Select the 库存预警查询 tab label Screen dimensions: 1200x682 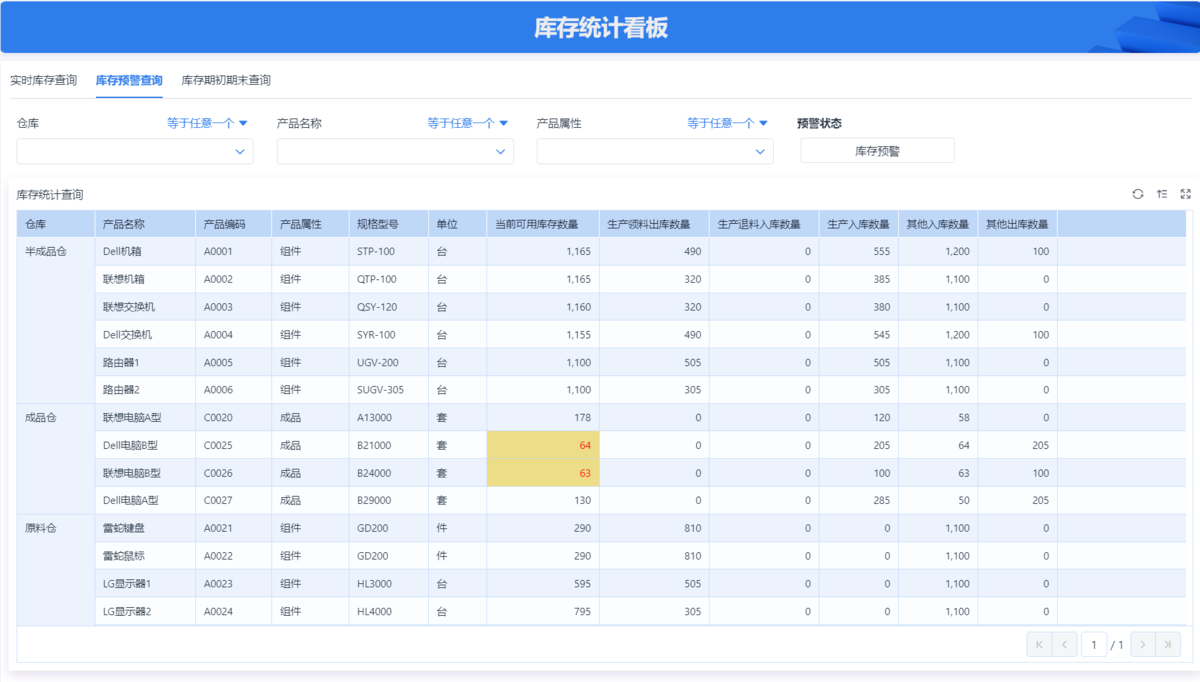click(x=128, y=80)
